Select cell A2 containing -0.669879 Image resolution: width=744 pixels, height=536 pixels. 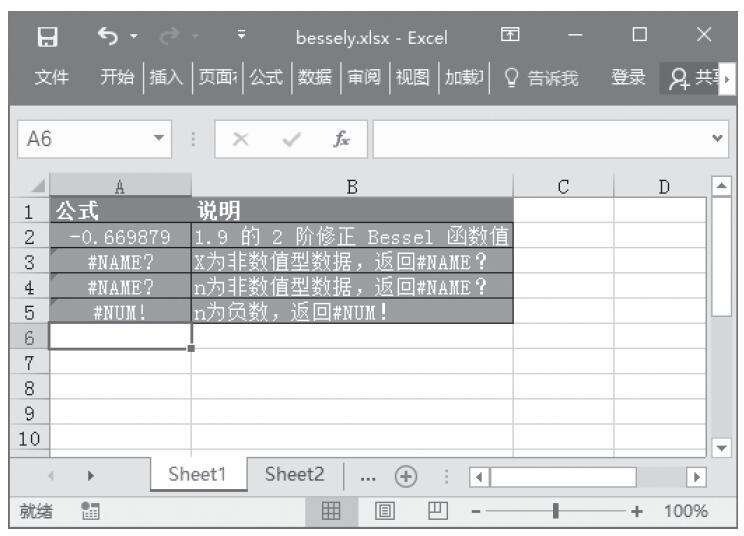120,237
